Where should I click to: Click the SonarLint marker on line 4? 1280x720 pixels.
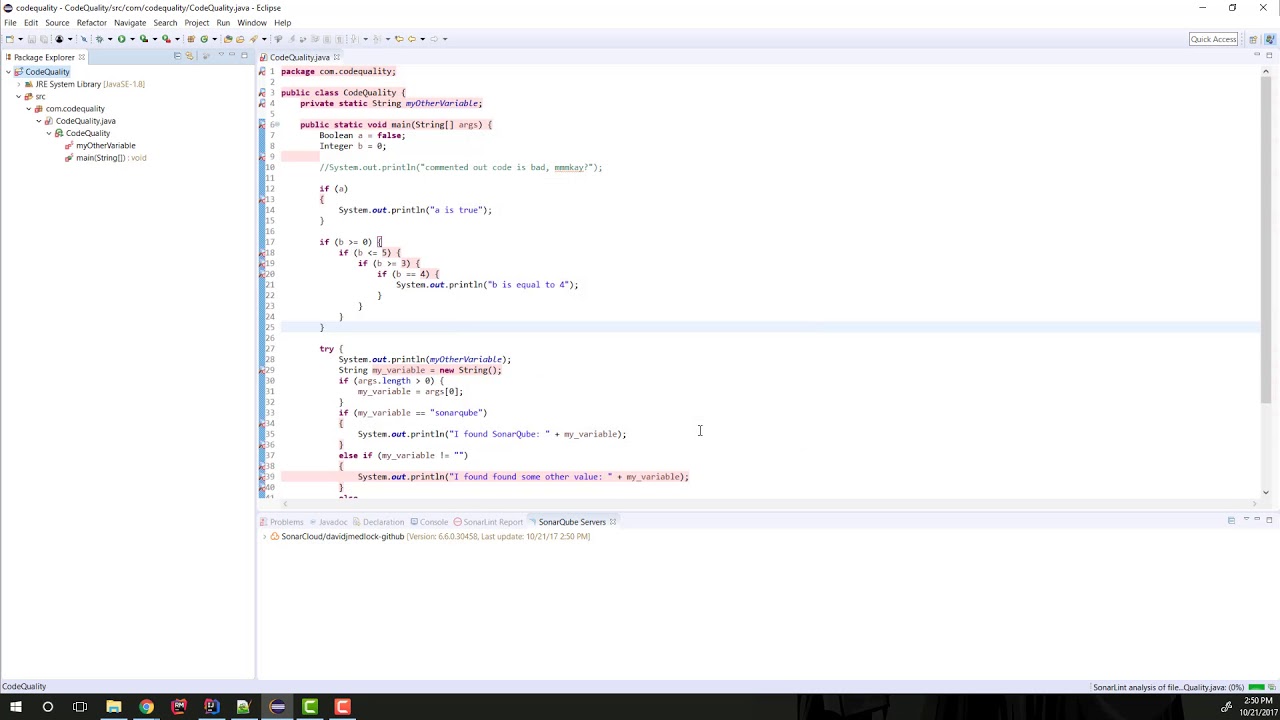click(262, 103)
